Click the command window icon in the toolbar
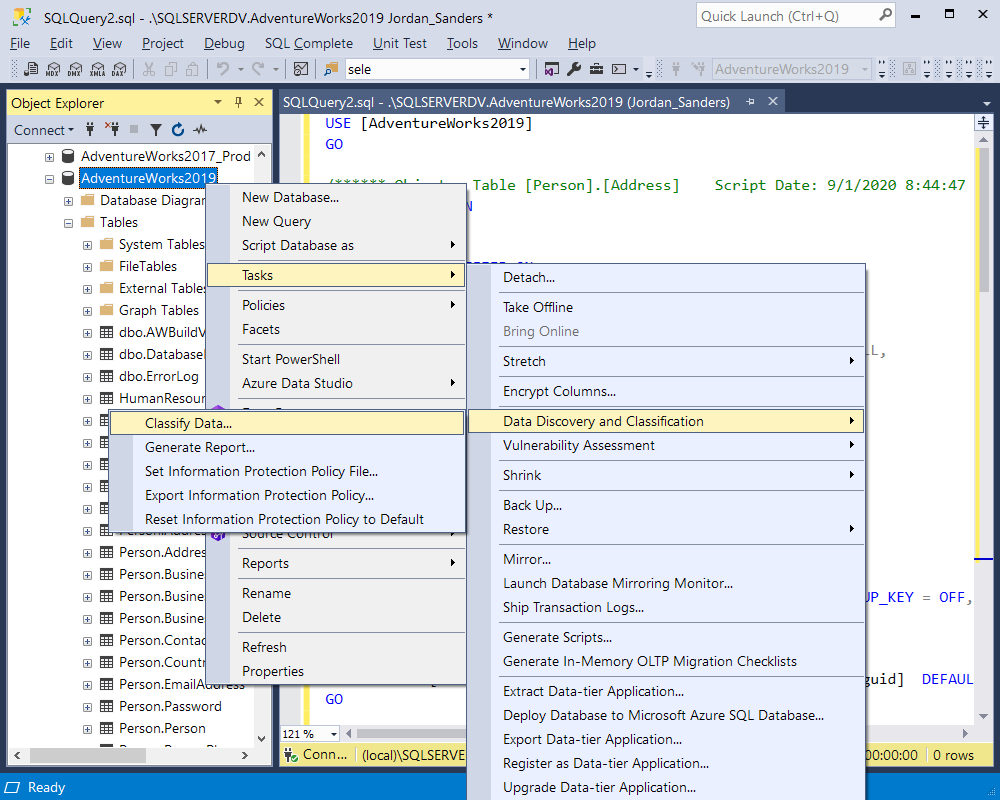This screenshot has height=800, width=1000. pyautogui.click(x=619, y=69)
